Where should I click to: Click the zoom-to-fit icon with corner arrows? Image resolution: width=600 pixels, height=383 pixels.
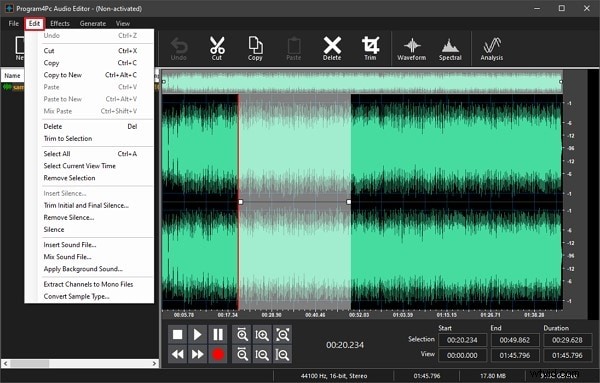coord(282,335)
